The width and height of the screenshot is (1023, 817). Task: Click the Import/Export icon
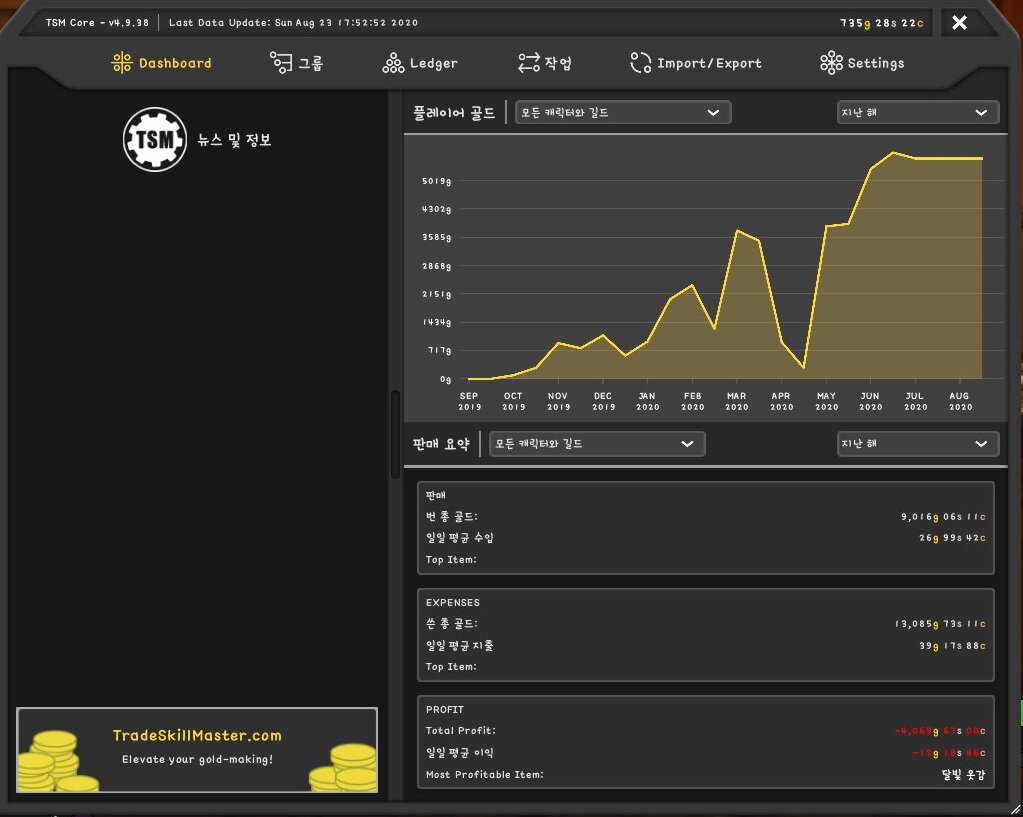pos(641,63)
